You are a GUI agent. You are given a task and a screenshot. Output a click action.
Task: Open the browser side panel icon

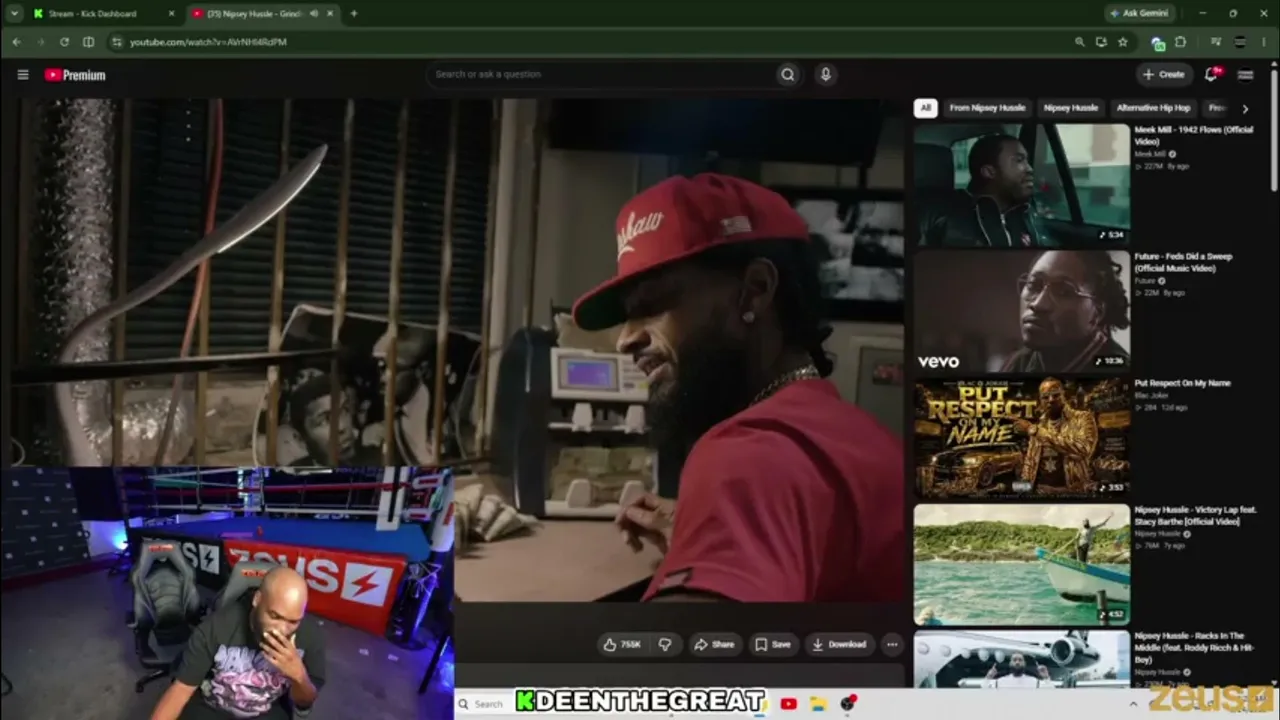pyautogui.click(x=88, y=42)
